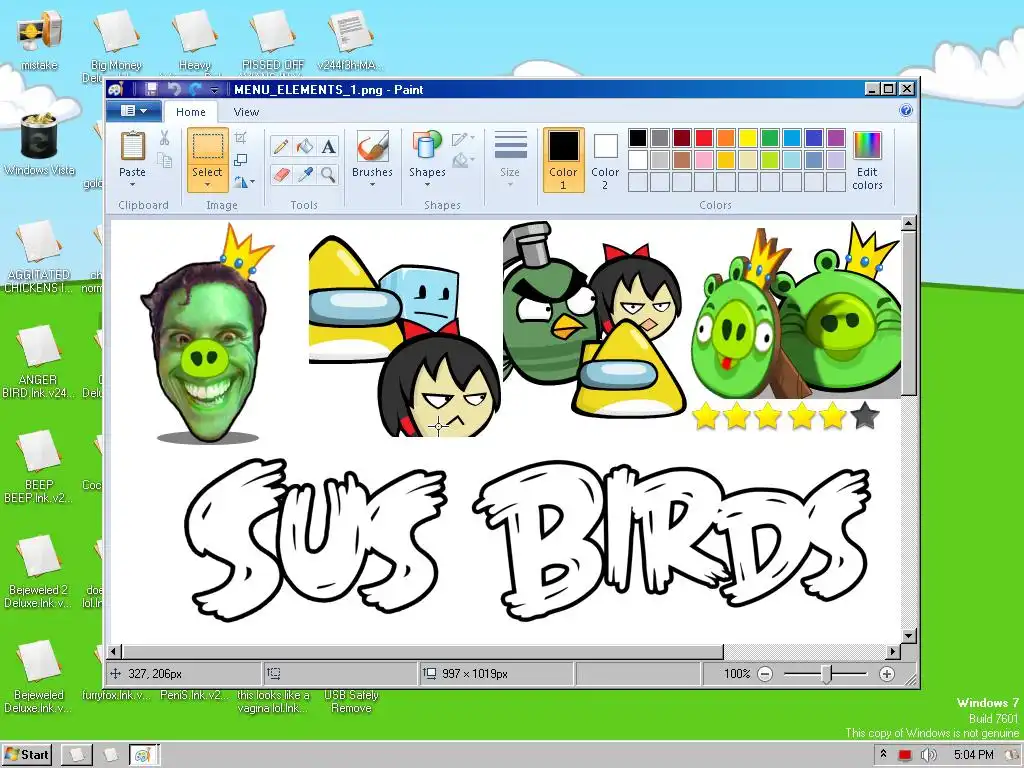Open the v244f8h-MA desktop file
Screen dimensions: 1024x768
click(351, 40)
